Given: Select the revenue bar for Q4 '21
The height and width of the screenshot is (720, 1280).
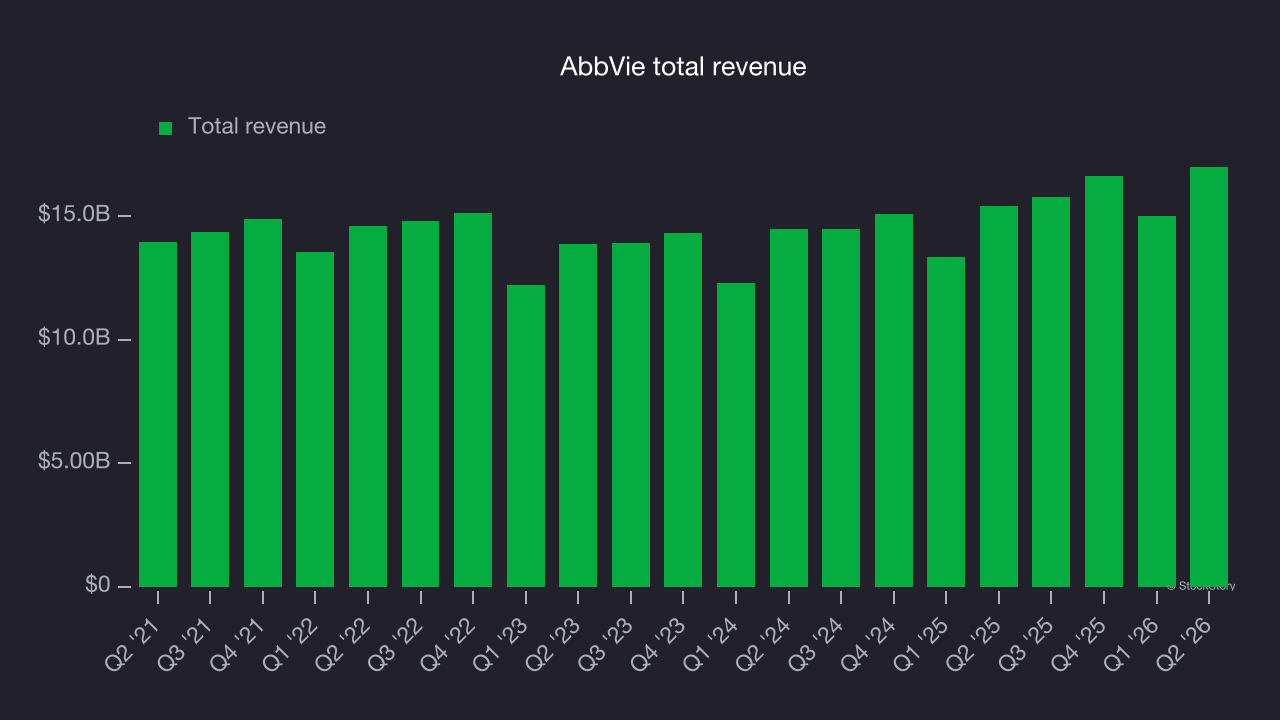Looking at the screenshot, I should pos(263,403).
